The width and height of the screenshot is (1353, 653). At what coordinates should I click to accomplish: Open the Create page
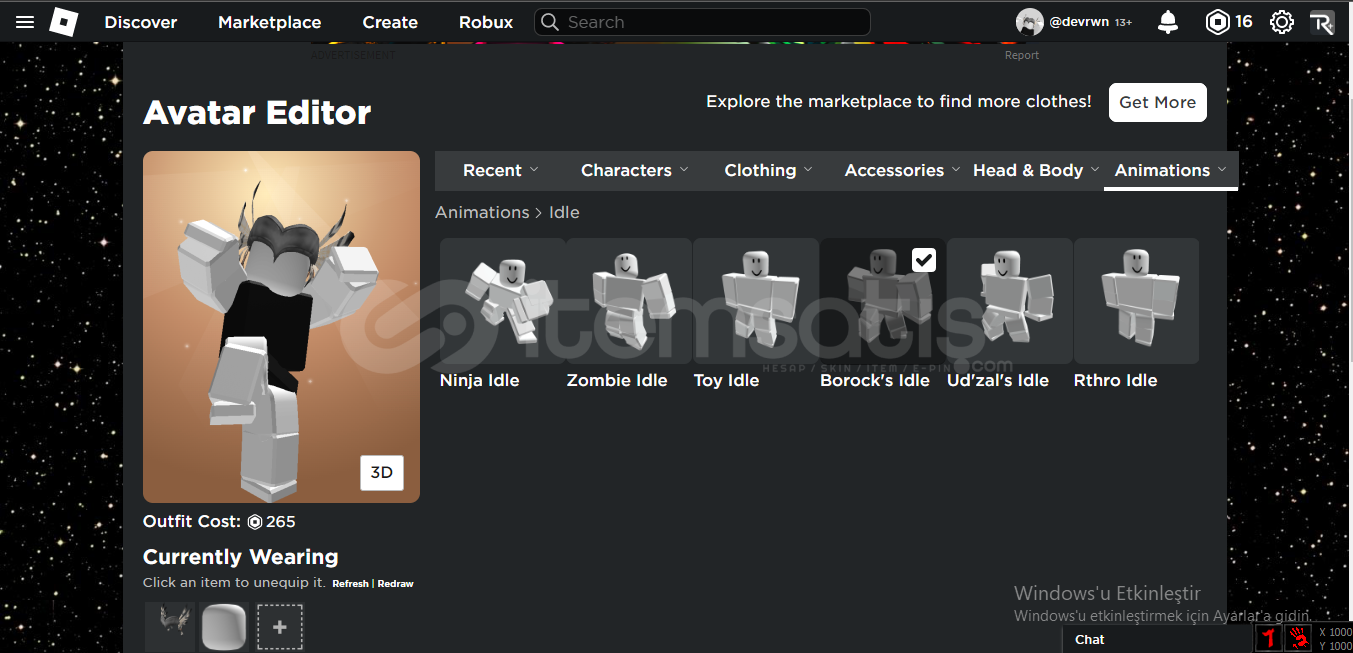pos(390,22)
